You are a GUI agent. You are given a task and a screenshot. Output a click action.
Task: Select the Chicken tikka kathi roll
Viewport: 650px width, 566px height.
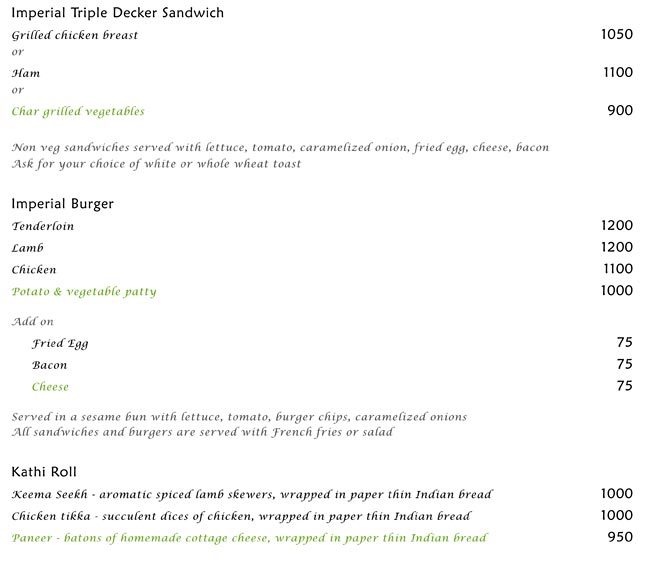pos(241,517)
